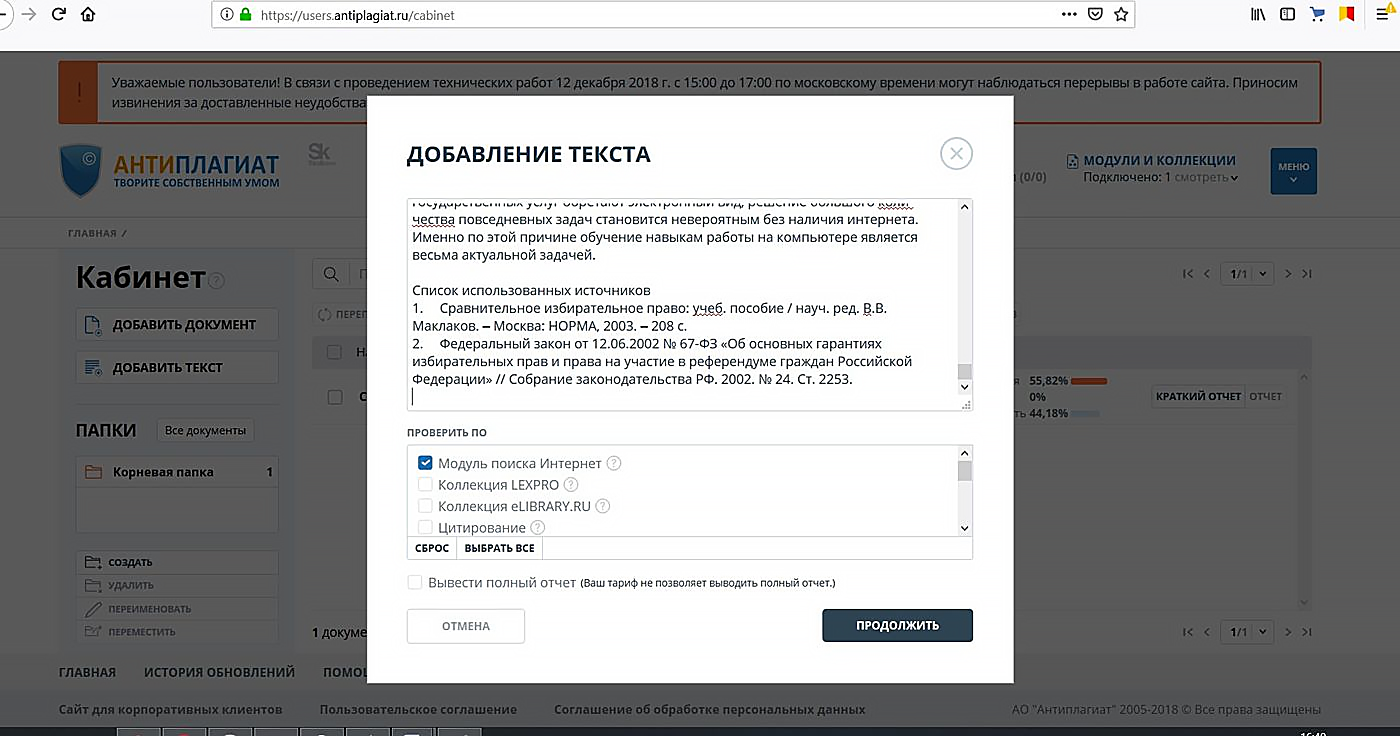Screen dimensions: 1400x736
Task: Click ОТМЕНА button
Action: pyautogui.click(x=466, y=626)
